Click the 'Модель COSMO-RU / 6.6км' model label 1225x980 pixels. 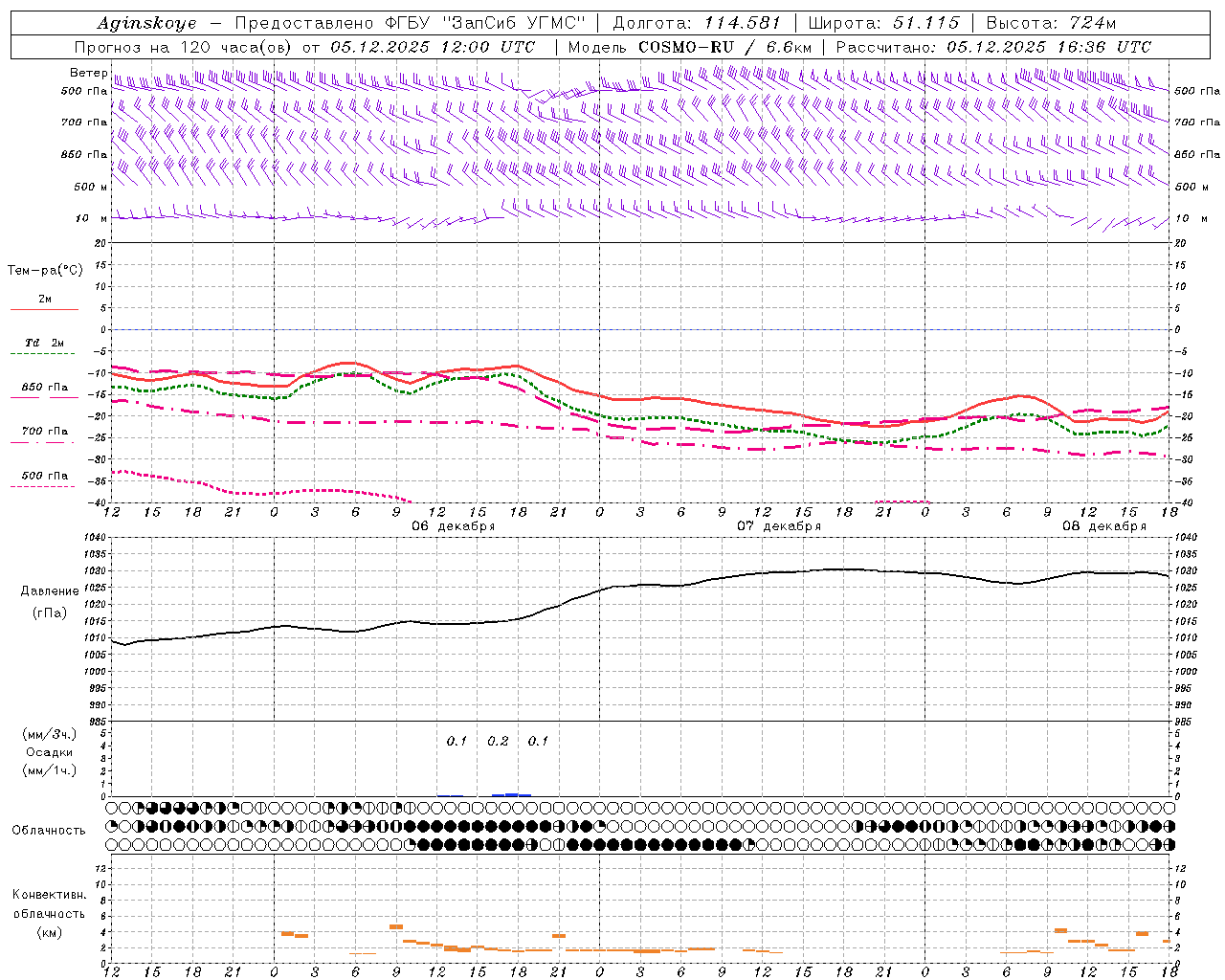(690, 47)
